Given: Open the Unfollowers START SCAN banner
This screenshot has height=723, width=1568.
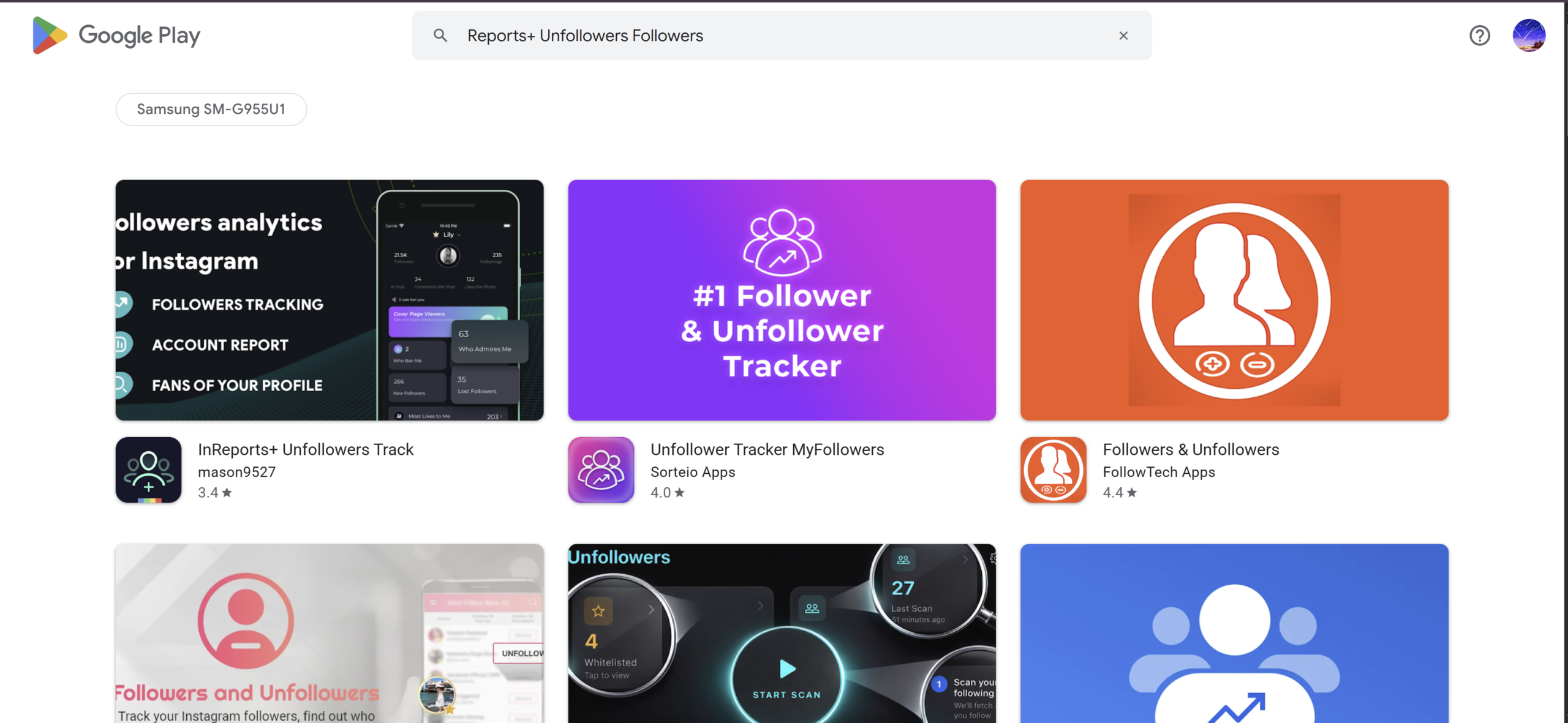Looking at the screenshot, I should coord(782,633).
